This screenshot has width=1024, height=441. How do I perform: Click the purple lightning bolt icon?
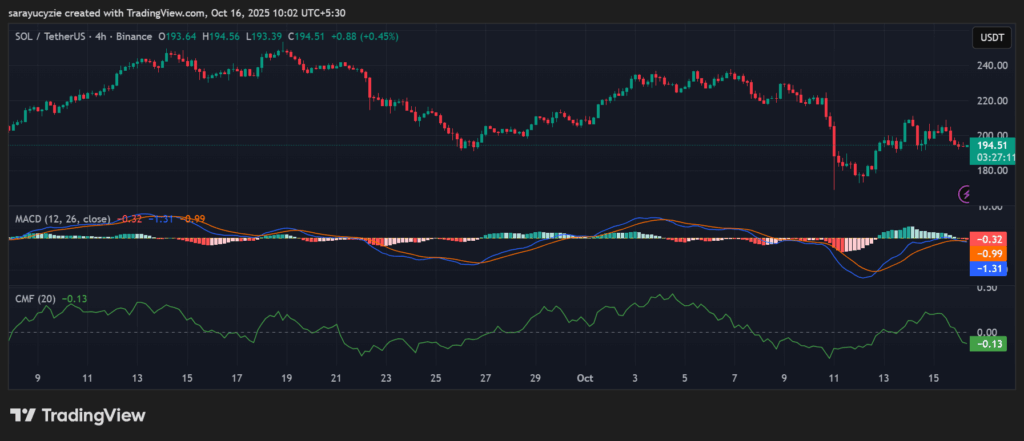[x=966, y=193]
